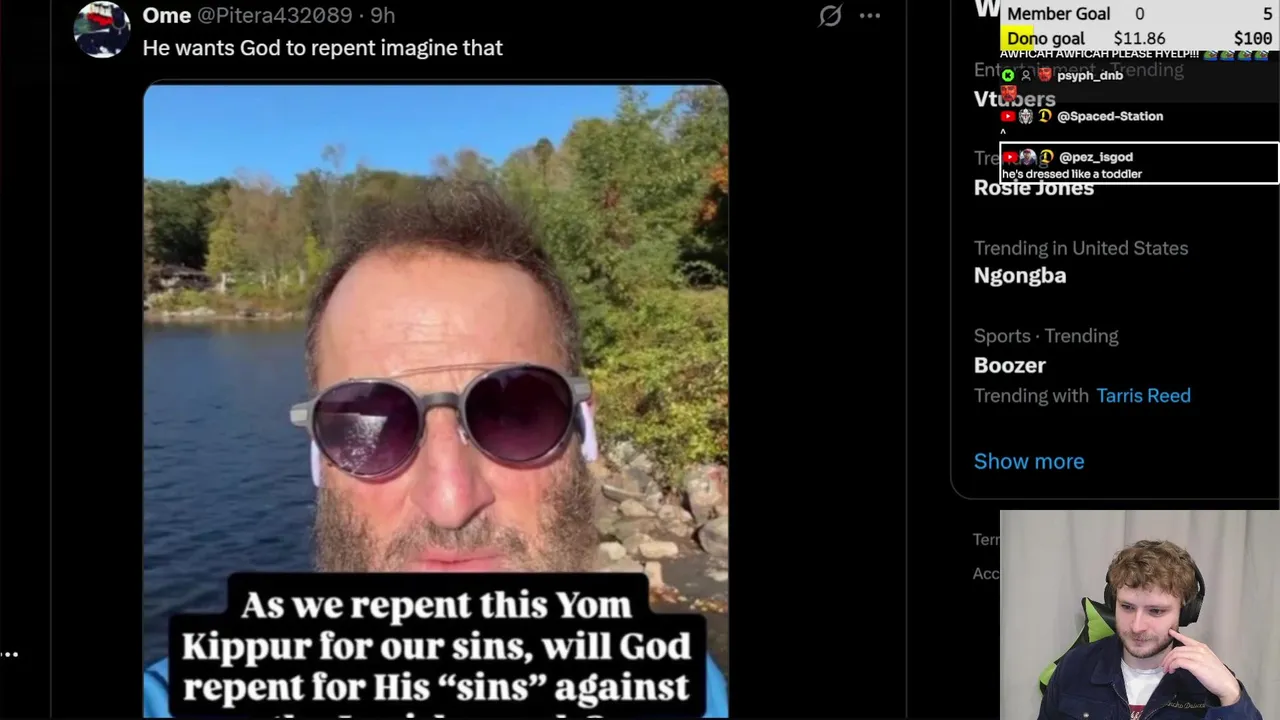Image resolution: width=1280 pixels, height=720 pixels.
Task: Click the green Kick icon beside psyph_dnb
Action: (x=1008, y=75)
